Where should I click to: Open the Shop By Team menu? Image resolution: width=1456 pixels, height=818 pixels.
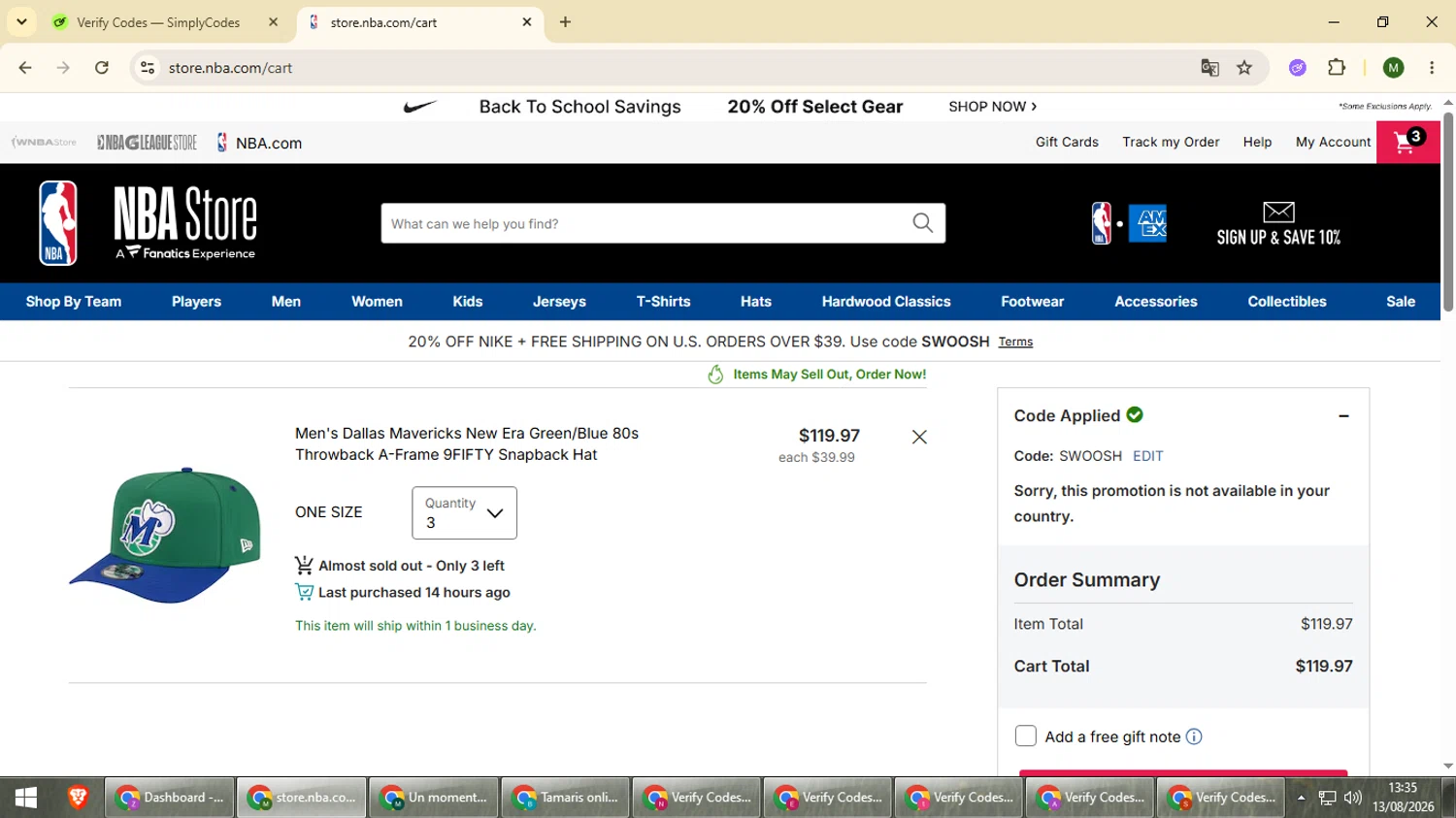(74, 302)
